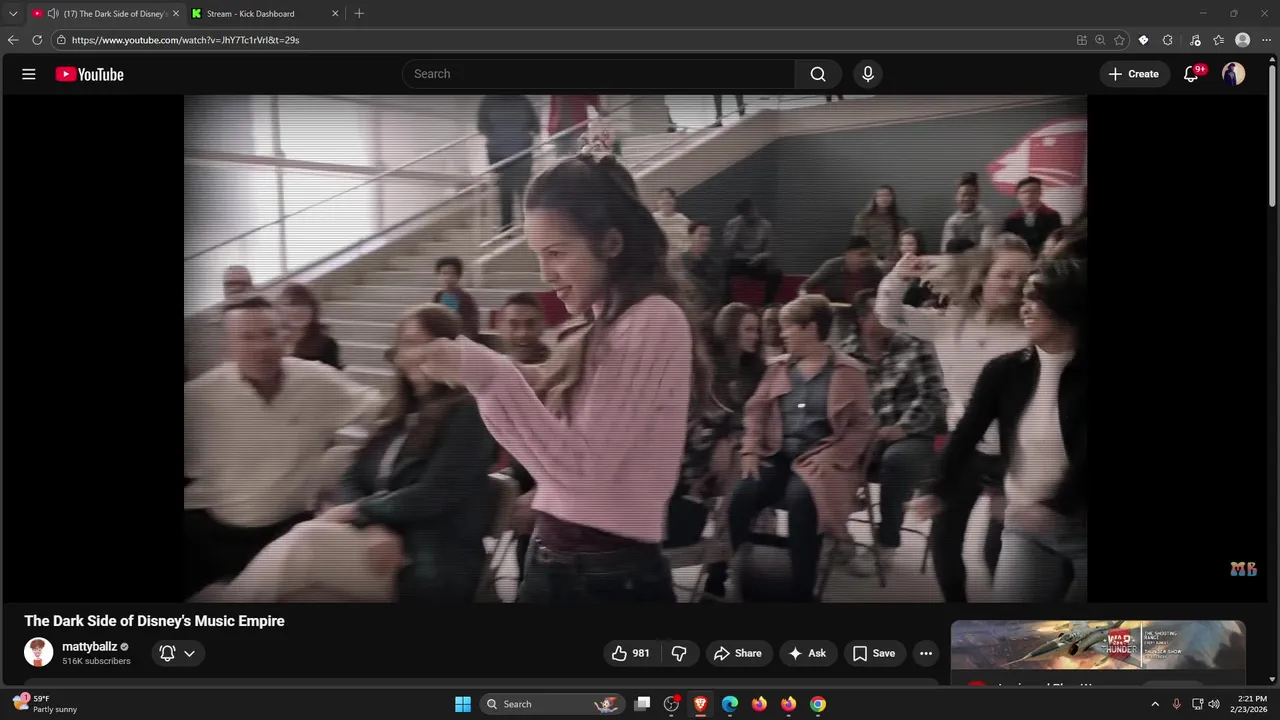This screenshot has width=1280, height=720.
Task: Open the Windows Start button
Action: point(463,704)
